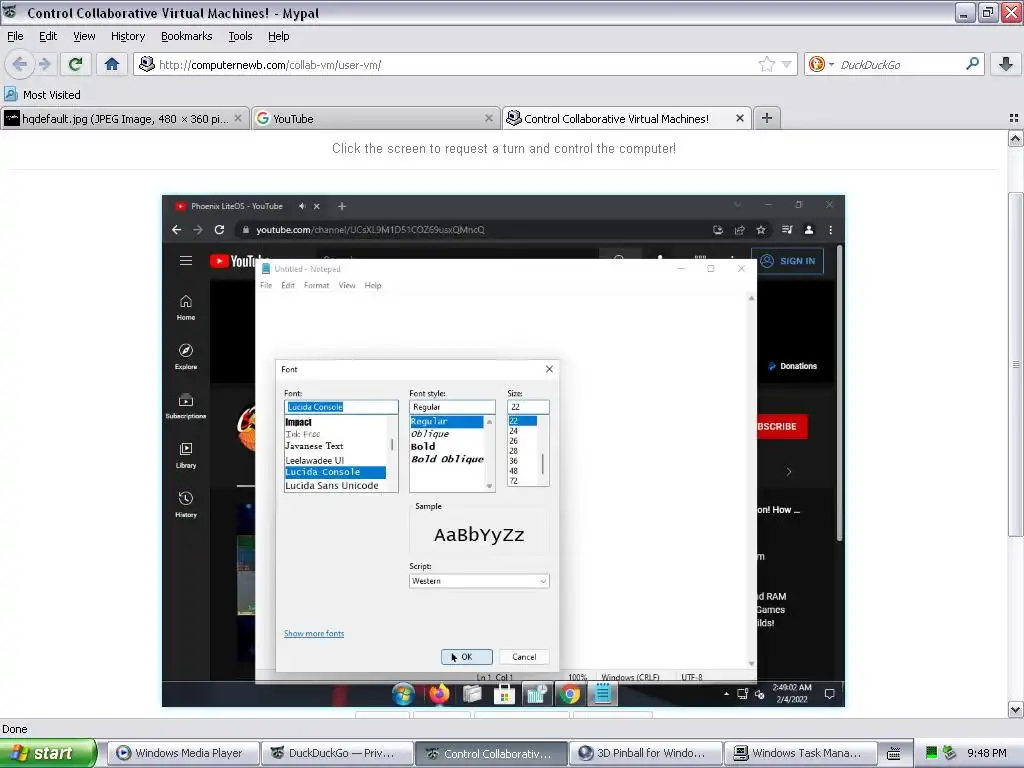The image size is (1024, 768).
Task: Close the Font dialog with X
Action: point(549,369)
